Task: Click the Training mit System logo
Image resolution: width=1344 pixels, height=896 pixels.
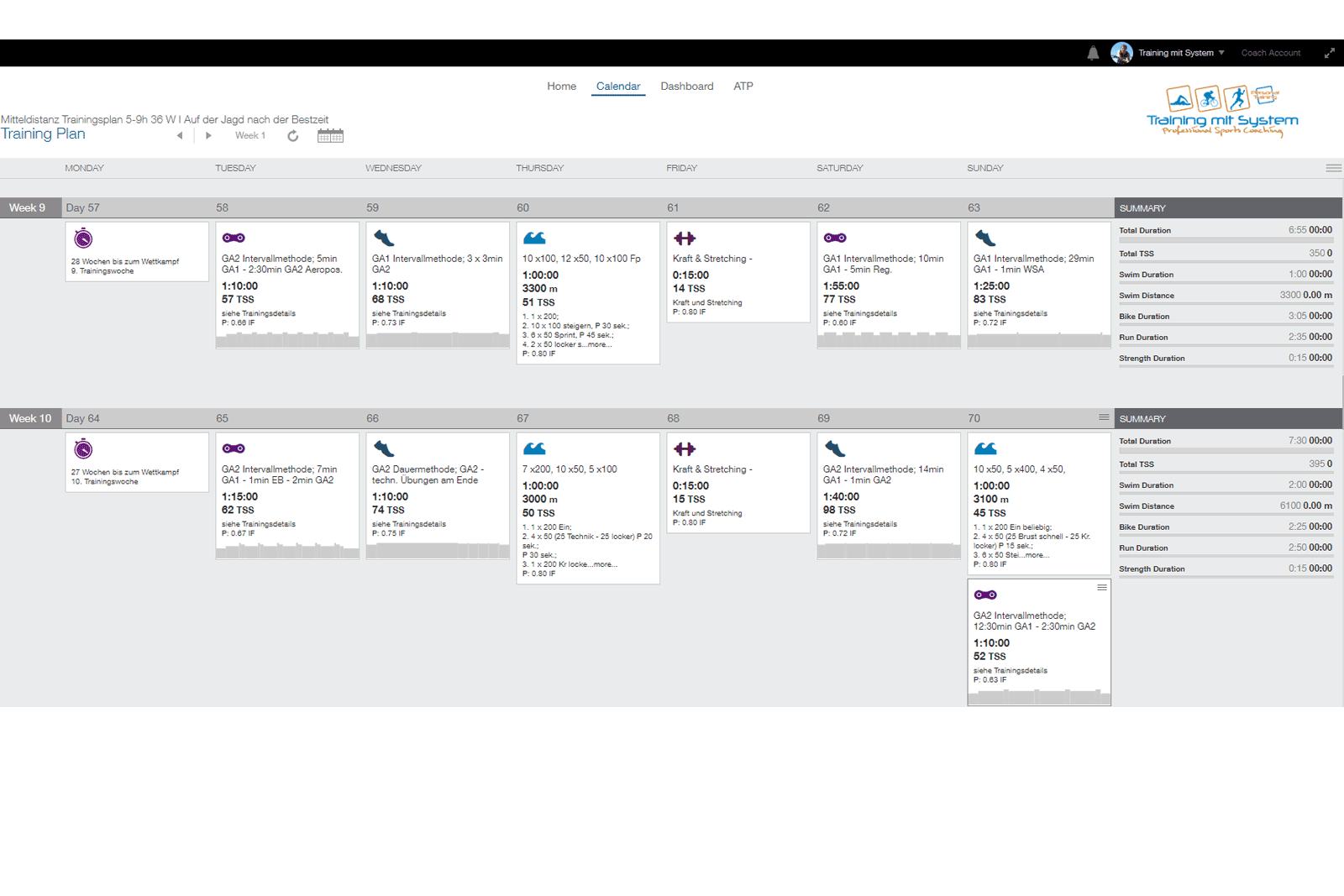Action: click(1222, 111)
